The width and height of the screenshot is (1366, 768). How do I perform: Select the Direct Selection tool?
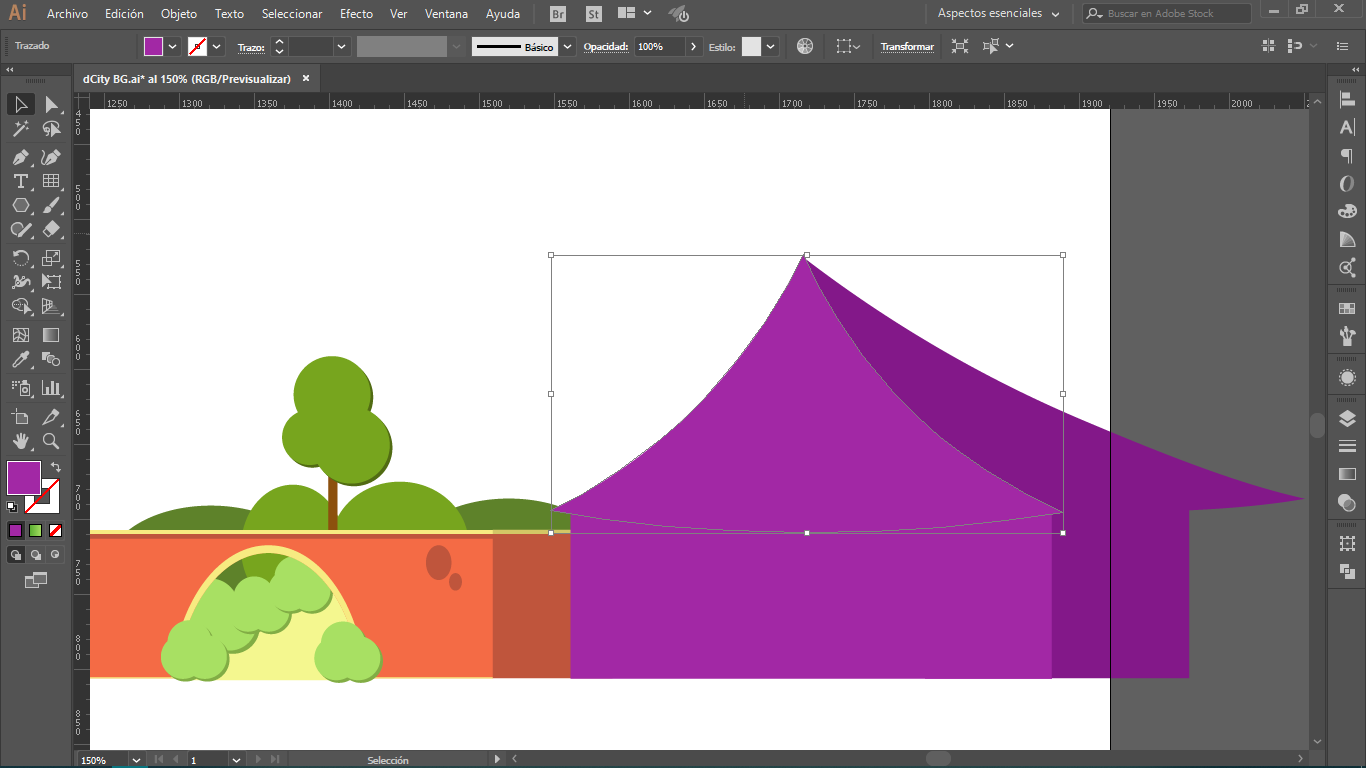(51, 105)
